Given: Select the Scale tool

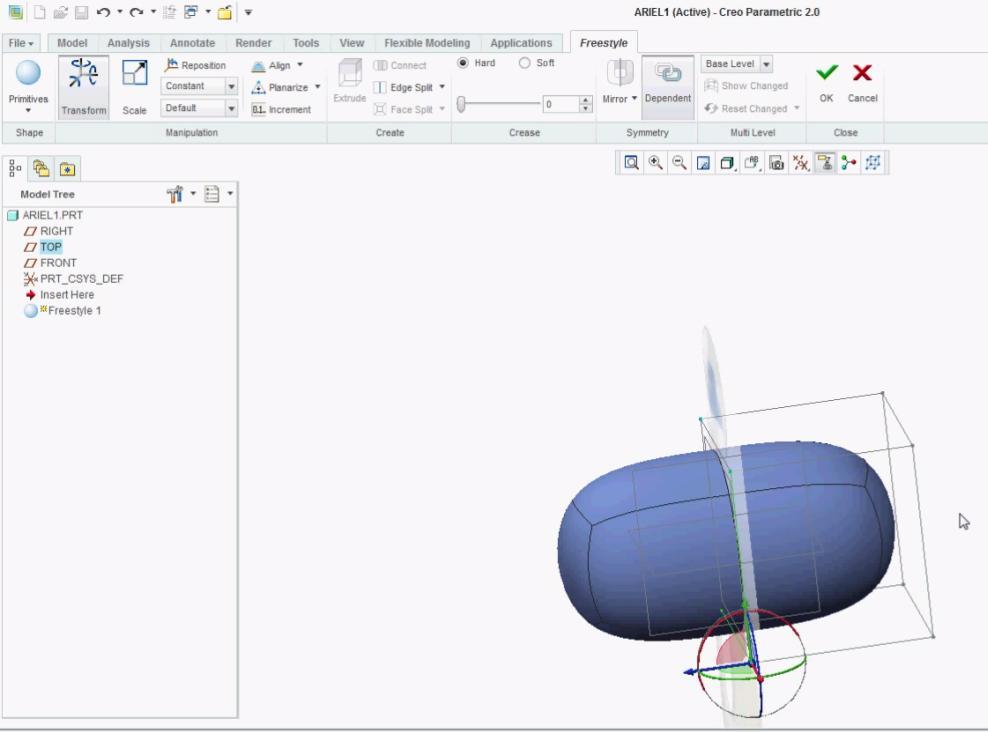Looking at the screenshot, I should coord(134,87).
